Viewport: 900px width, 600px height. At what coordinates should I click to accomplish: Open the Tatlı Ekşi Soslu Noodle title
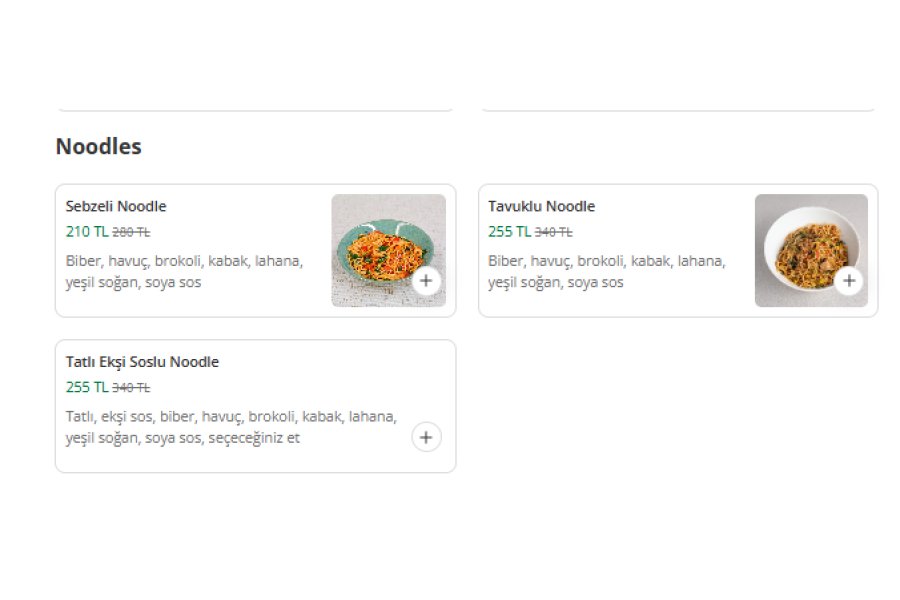tap(142, 362)
